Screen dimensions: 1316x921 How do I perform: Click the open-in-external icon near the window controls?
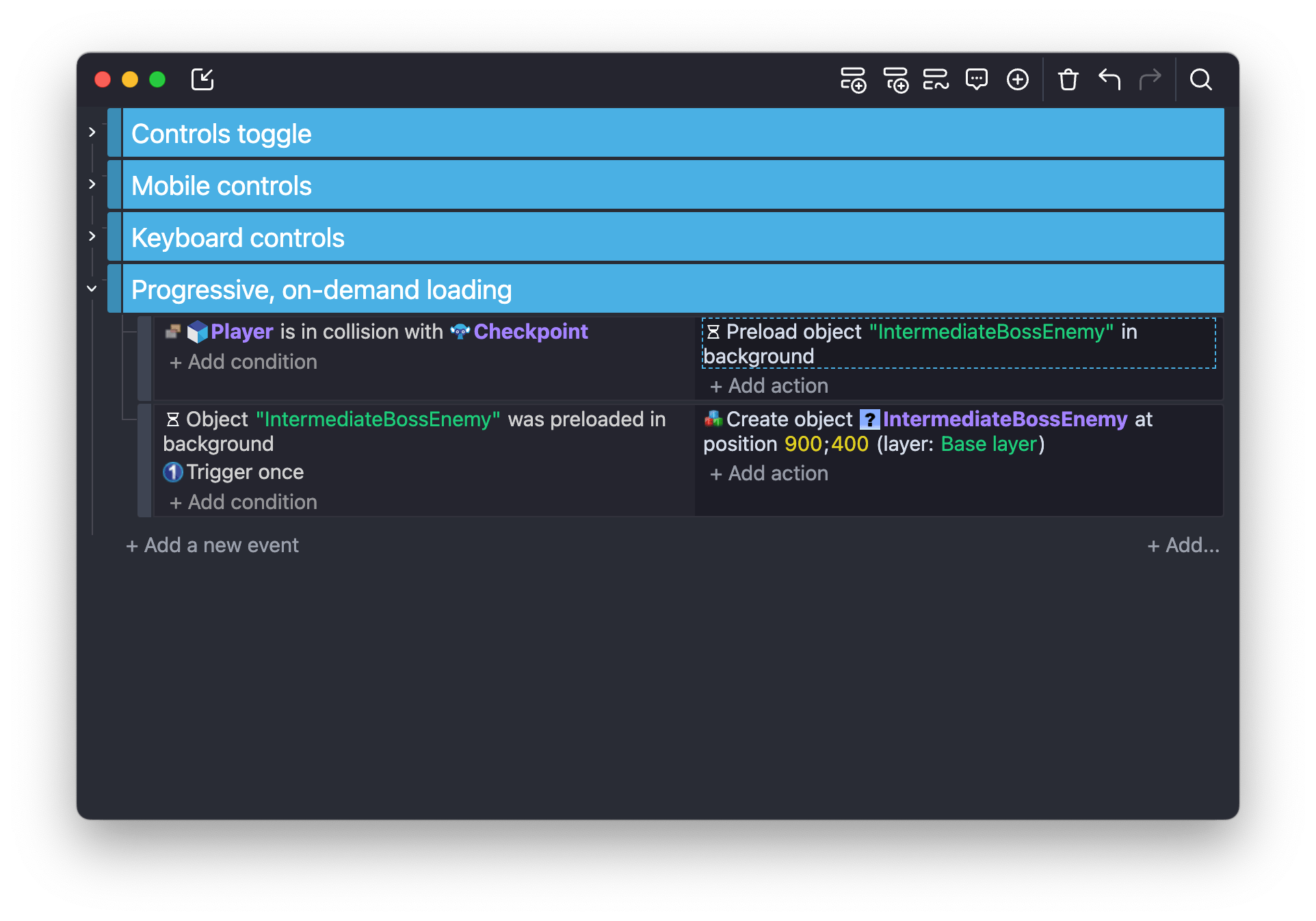[202, 79]
